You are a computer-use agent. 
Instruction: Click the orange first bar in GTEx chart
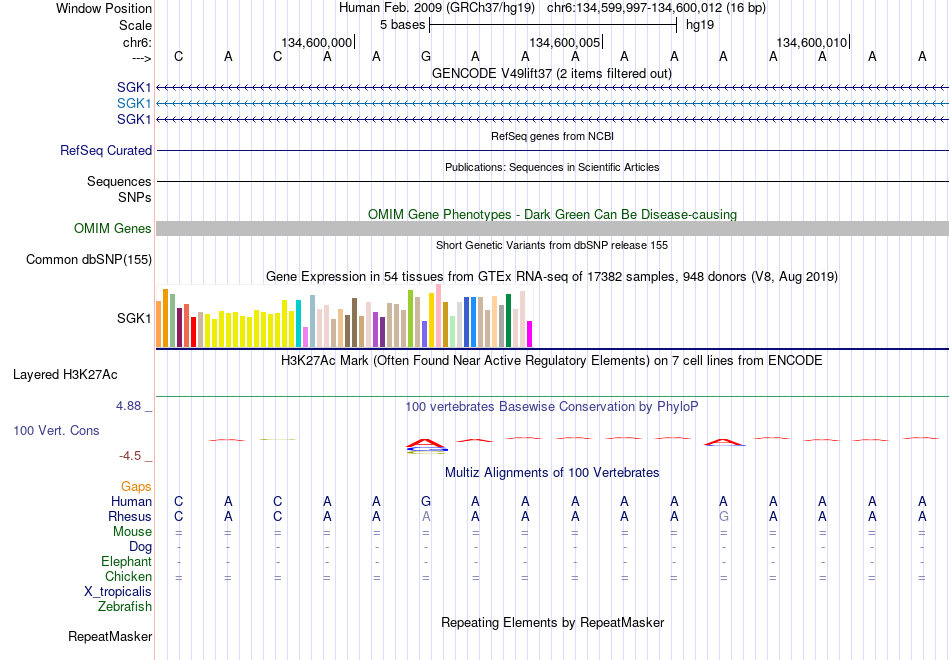(159, 324)
